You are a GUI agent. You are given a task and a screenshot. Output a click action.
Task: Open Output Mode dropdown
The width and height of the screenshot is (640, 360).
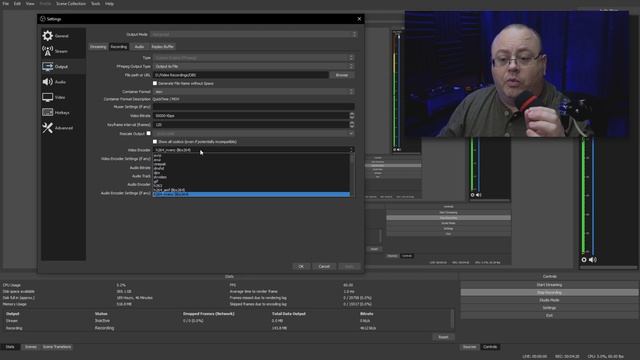pos(253,34)
